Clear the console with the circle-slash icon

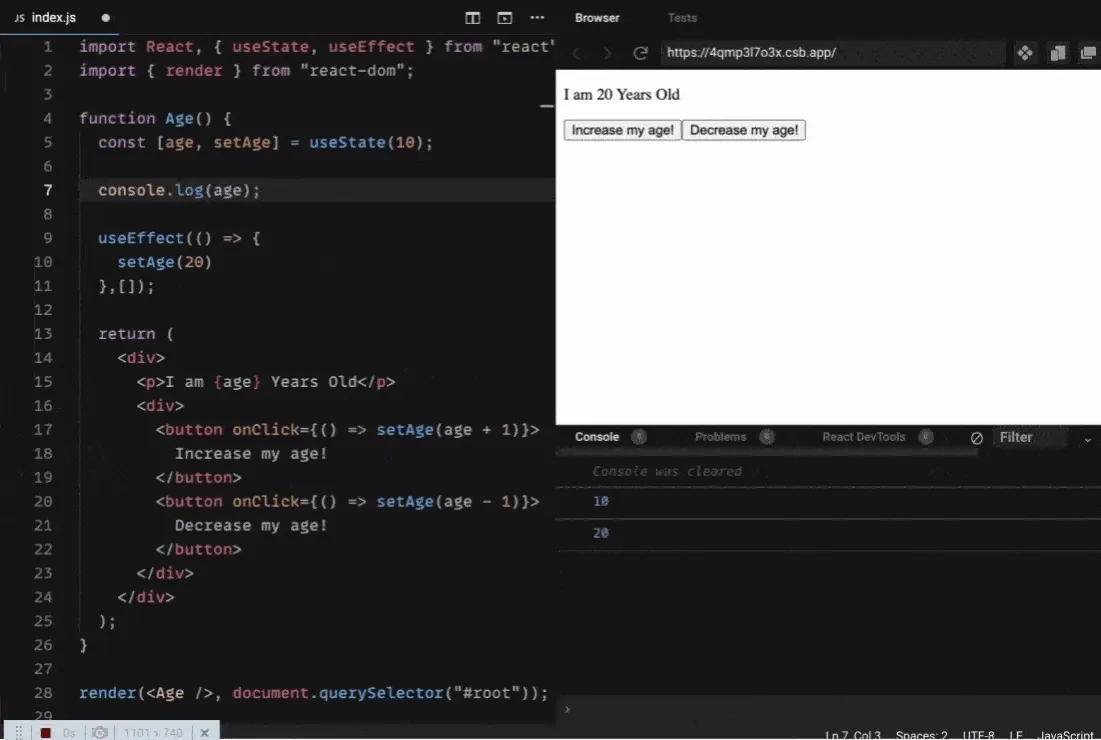coord(977,438)
